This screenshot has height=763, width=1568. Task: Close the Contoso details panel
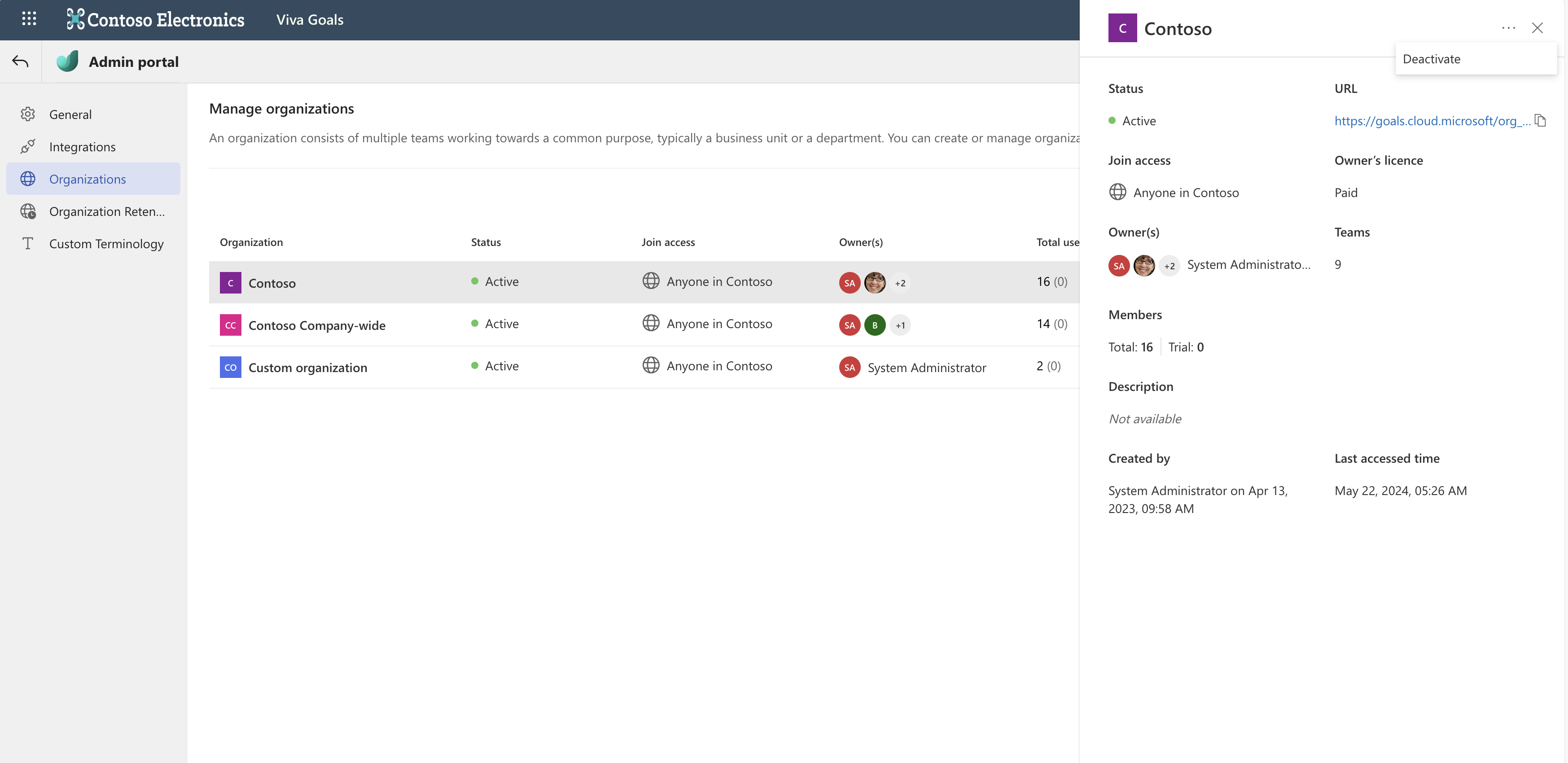coord(1537,28)
